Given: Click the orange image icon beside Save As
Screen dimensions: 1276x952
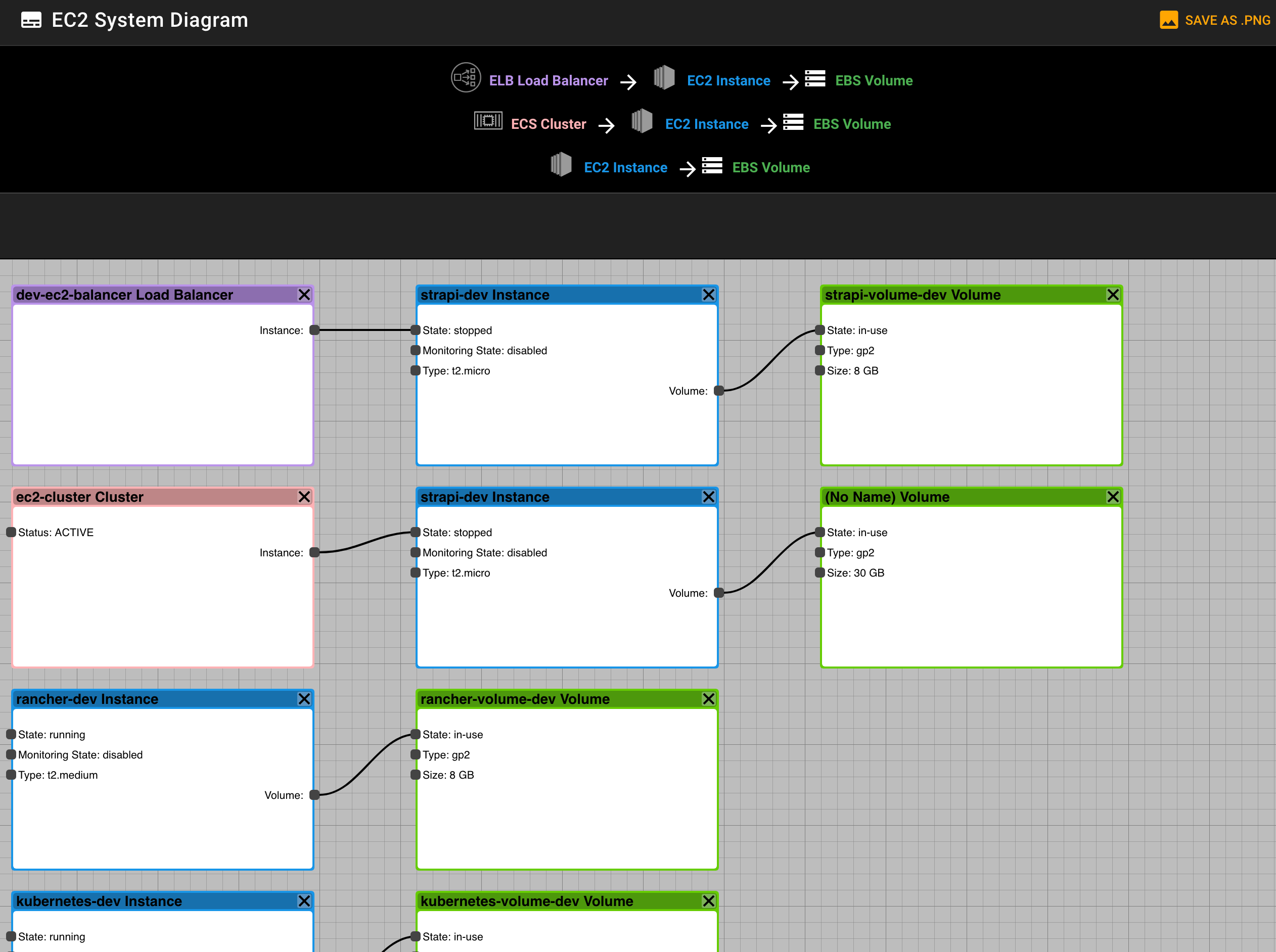Looking at the screenshot, I should tap(1169, 20).
